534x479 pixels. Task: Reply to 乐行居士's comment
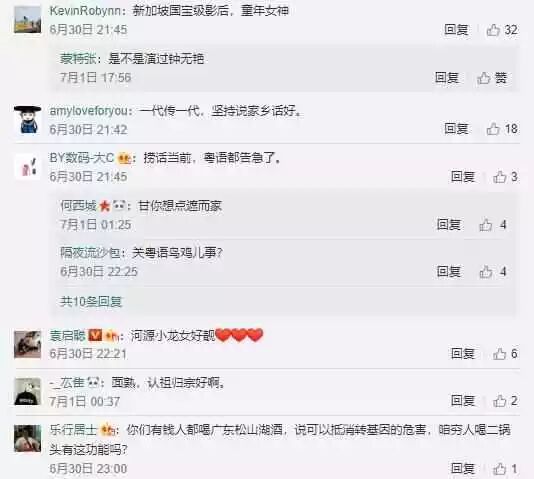click(462, 469)
